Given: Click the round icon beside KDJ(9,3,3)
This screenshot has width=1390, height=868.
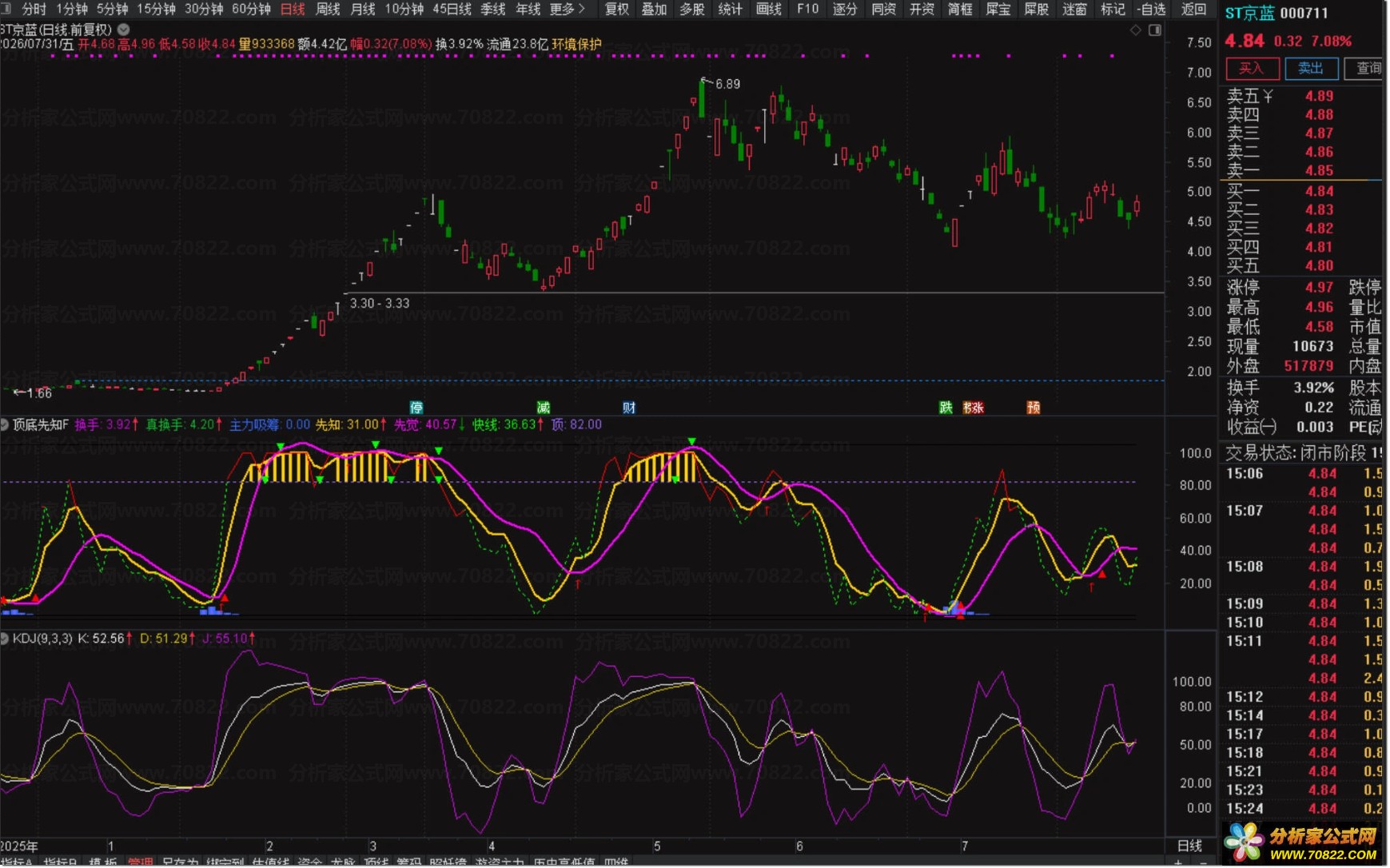Looking at the screenshot, I should point(5,639).
